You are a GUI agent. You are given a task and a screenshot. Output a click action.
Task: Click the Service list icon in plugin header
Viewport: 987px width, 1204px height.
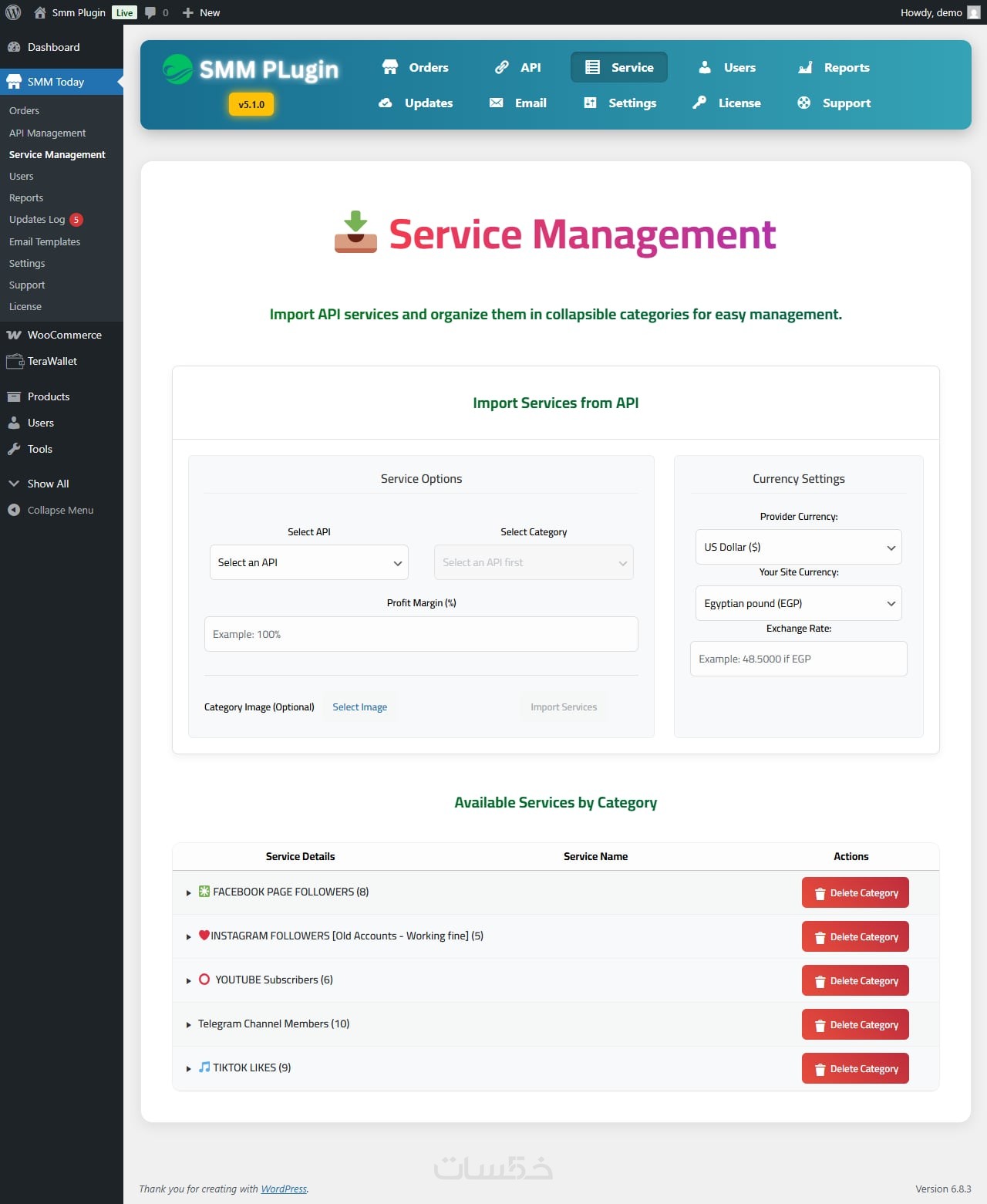[592, 67]
